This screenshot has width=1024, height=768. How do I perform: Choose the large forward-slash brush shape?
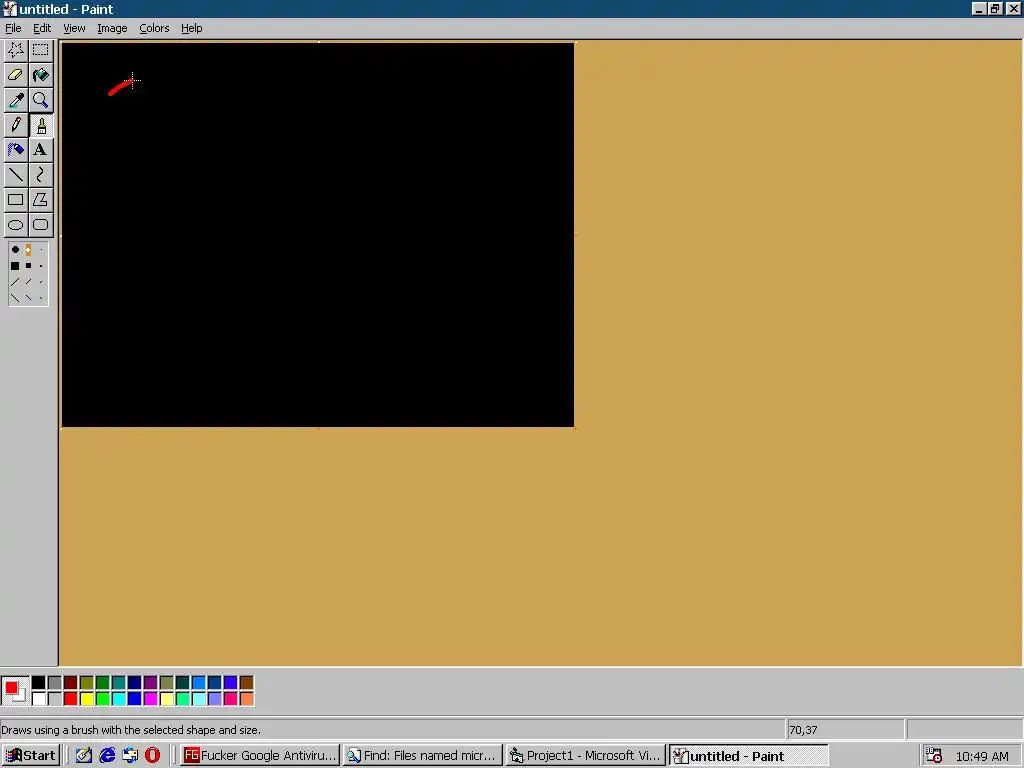click(x=15, y=281)
